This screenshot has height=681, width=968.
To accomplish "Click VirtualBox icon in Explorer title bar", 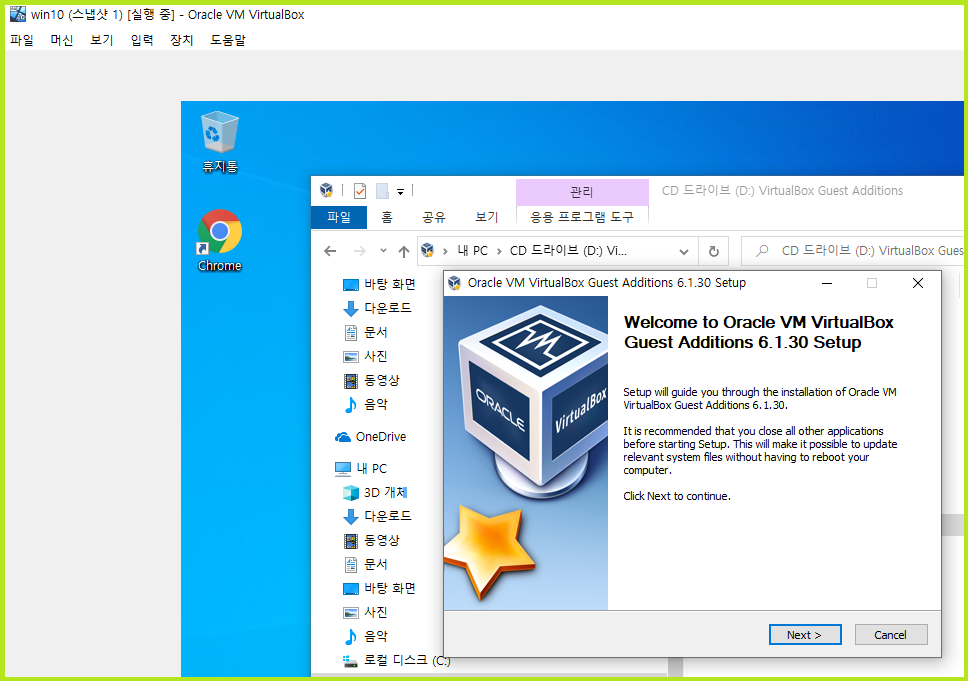I will pos(327,190).
